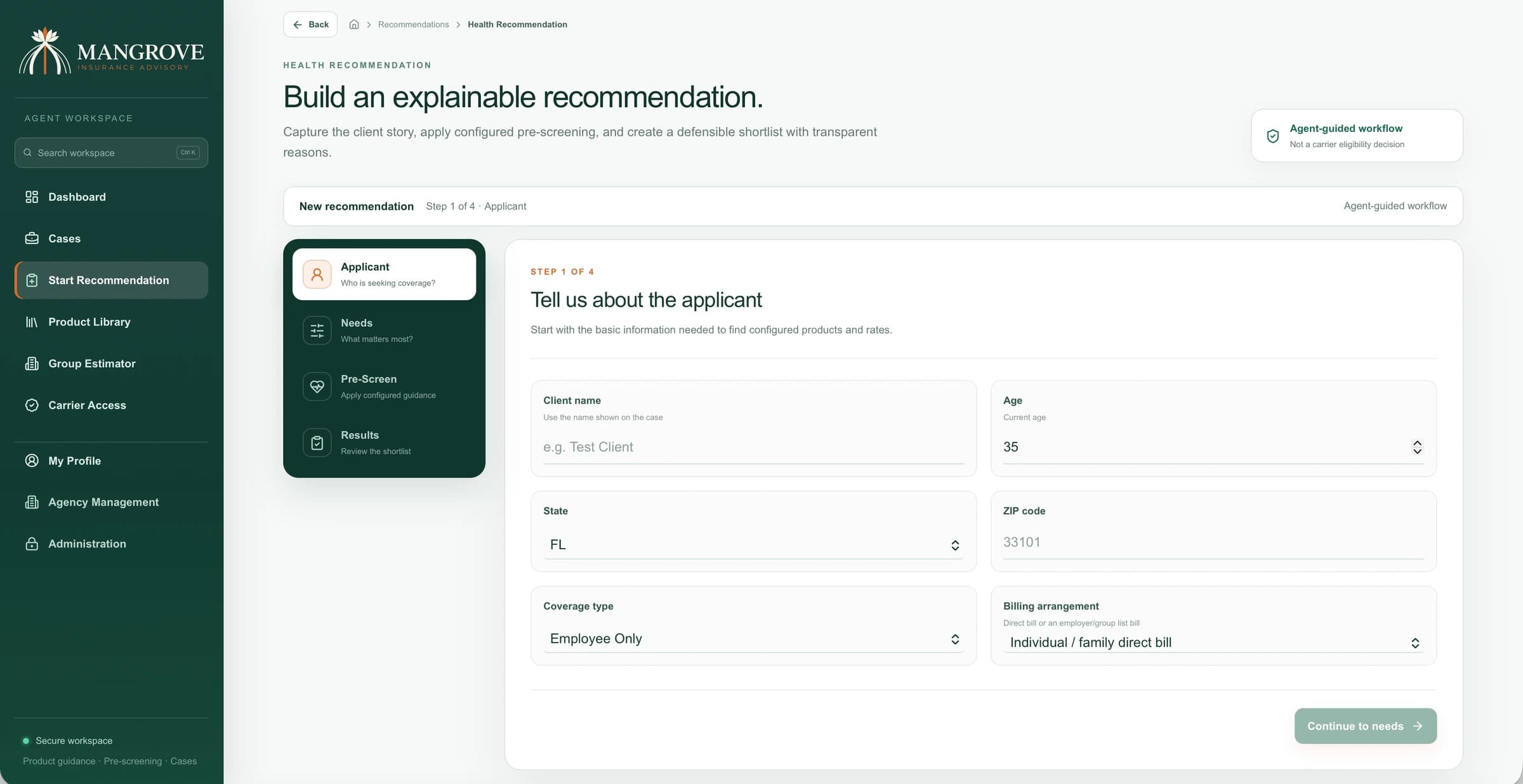1523x784 pixels.
Task: Click the Start Recommendation clipboard icon
Action: pos(32,280)
